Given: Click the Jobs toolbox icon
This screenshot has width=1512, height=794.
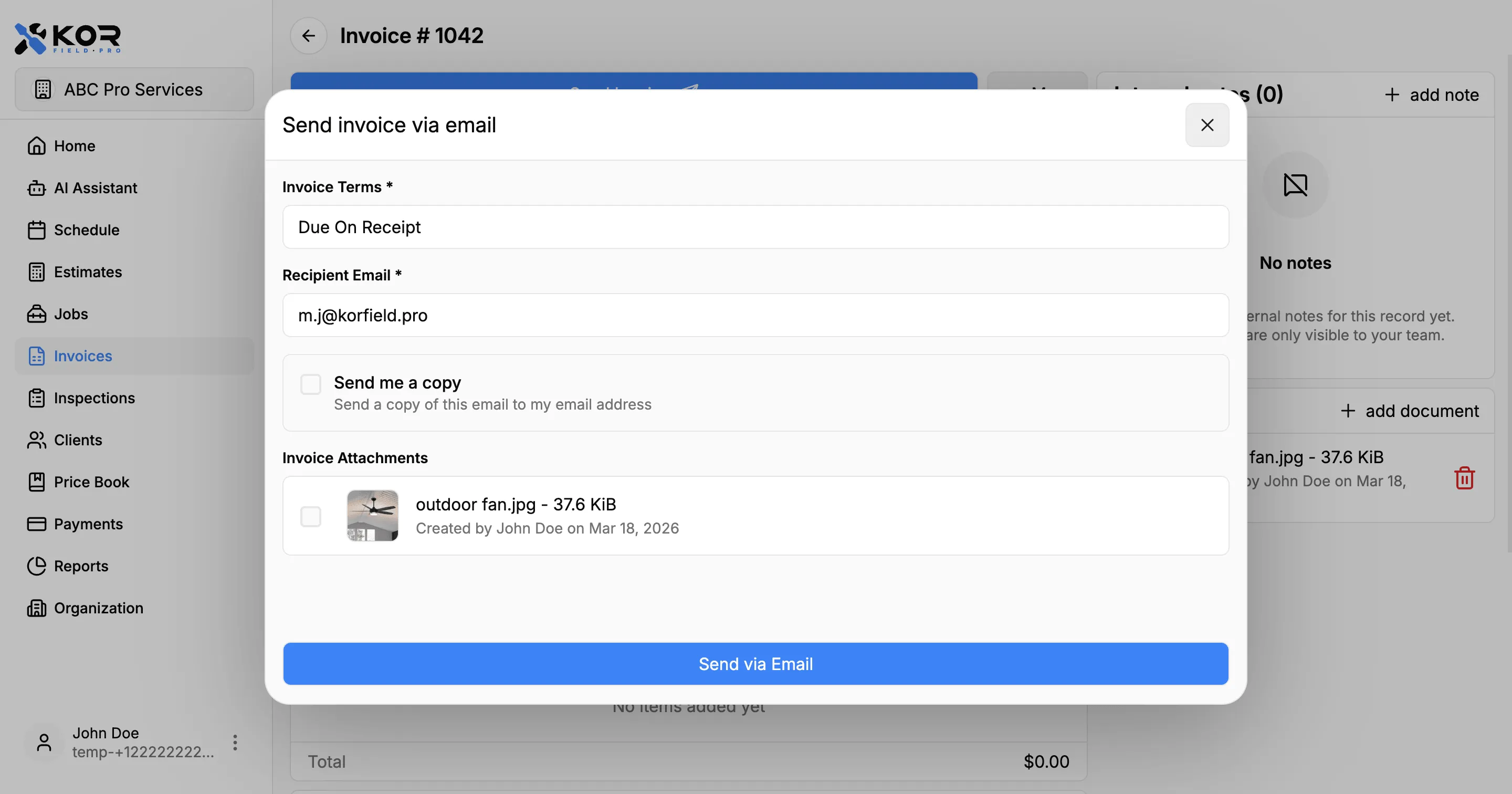Looking at the screenshot, I should (36, 314).
